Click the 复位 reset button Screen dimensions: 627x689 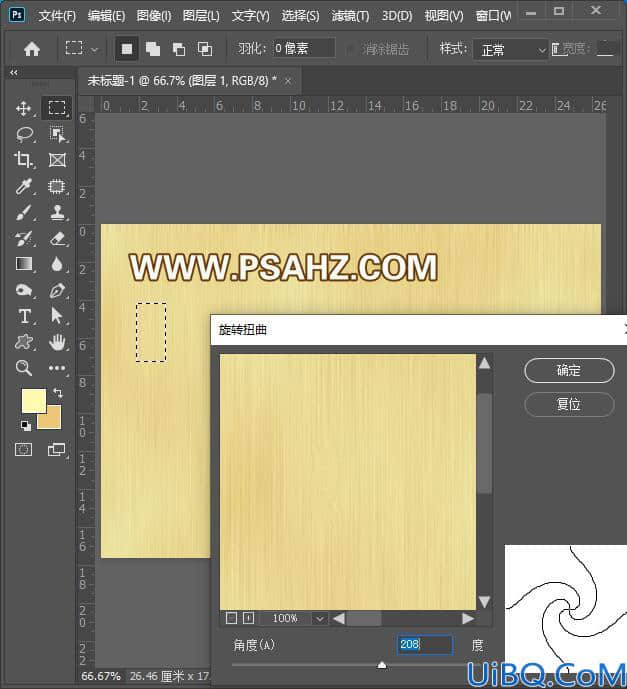569,404
